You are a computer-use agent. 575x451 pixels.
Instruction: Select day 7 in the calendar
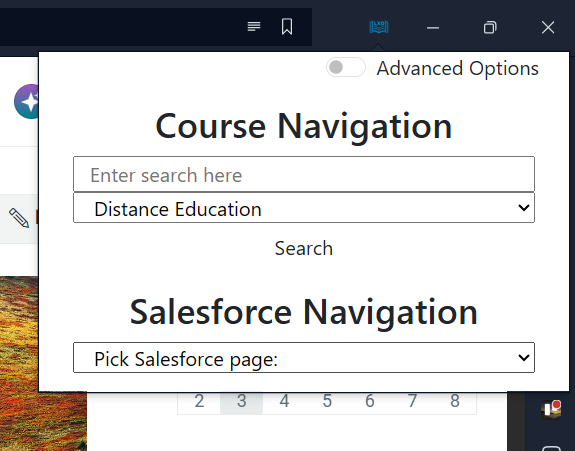coord(412,402)
